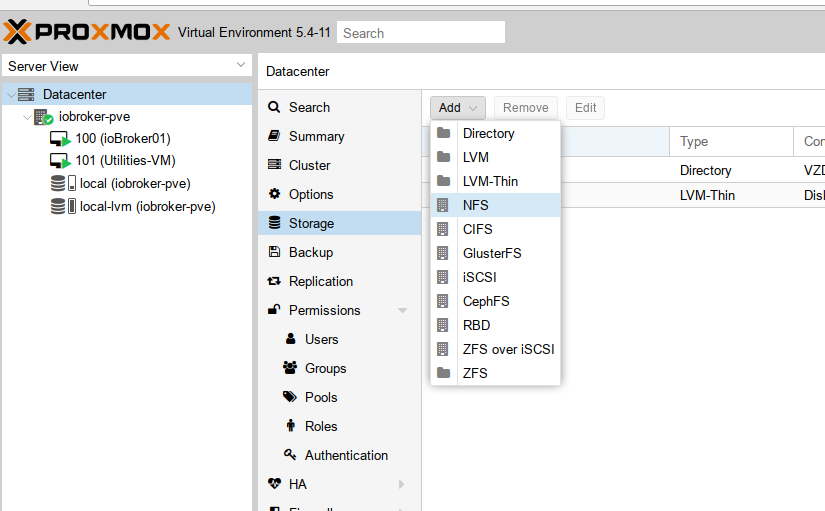Image resolution: width=825 pixels, height=511 pixels.
Task: Click the building icon next to CephFS
Action: [x=443, y=301]
